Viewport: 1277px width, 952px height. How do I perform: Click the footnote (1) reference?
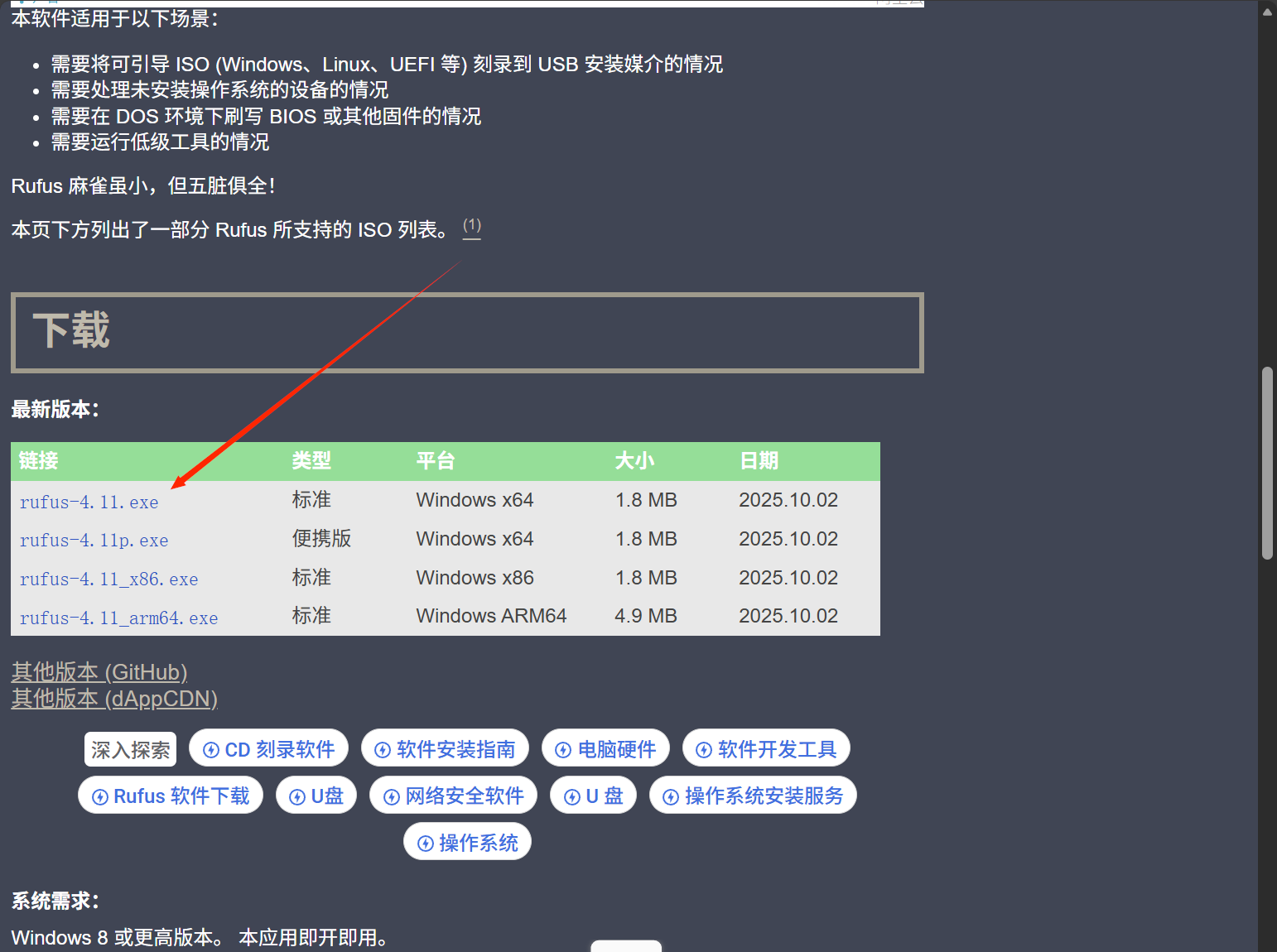pos(471,226)
